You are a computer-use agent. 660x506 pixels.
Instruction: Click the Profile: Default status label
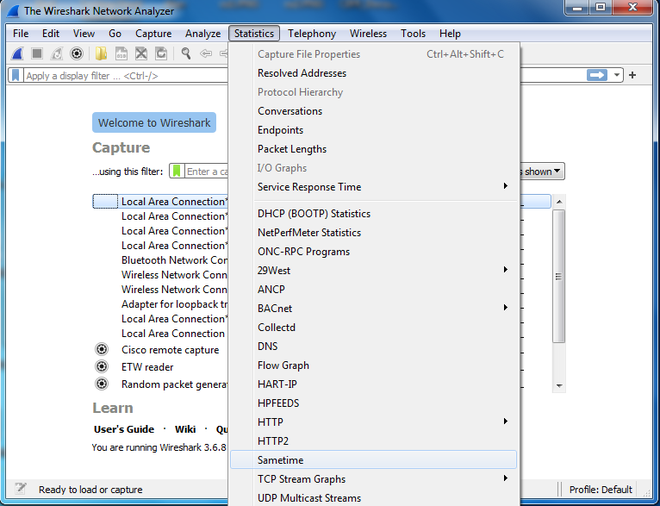point(601,489)
